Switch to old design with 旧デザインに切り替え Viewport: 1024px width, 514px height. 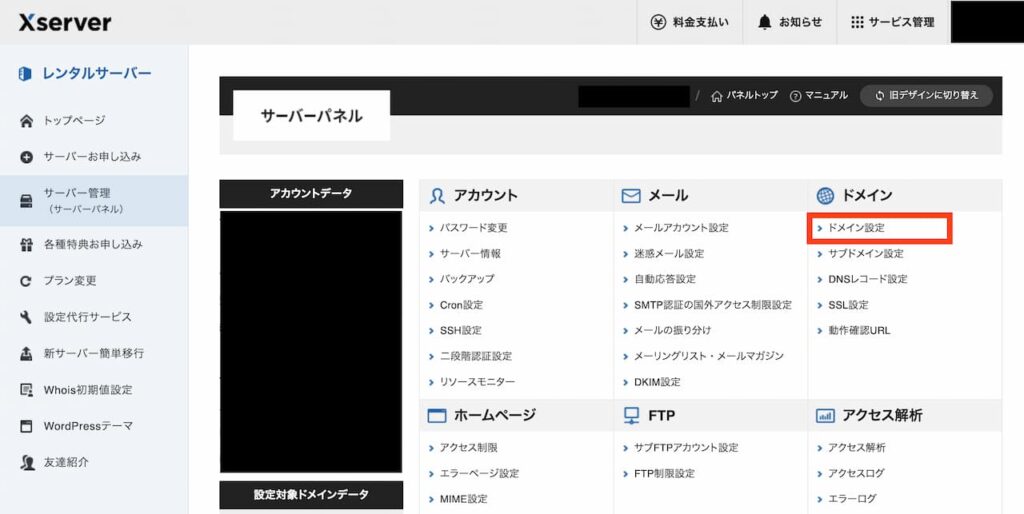click(x=926, y=96)
